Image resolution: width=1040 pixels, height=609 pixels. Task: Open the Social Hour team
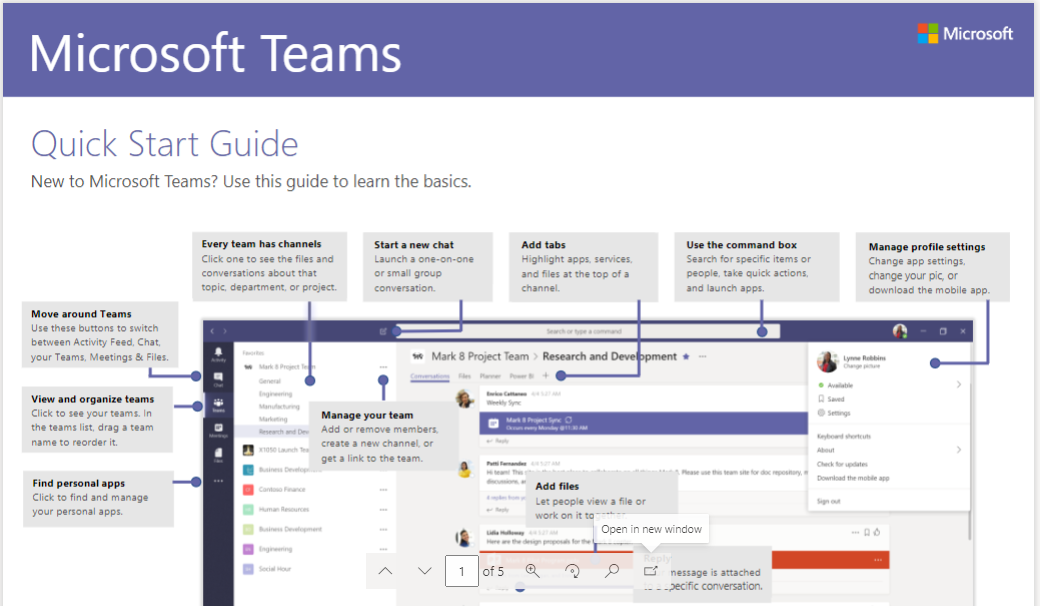(274, 569)
